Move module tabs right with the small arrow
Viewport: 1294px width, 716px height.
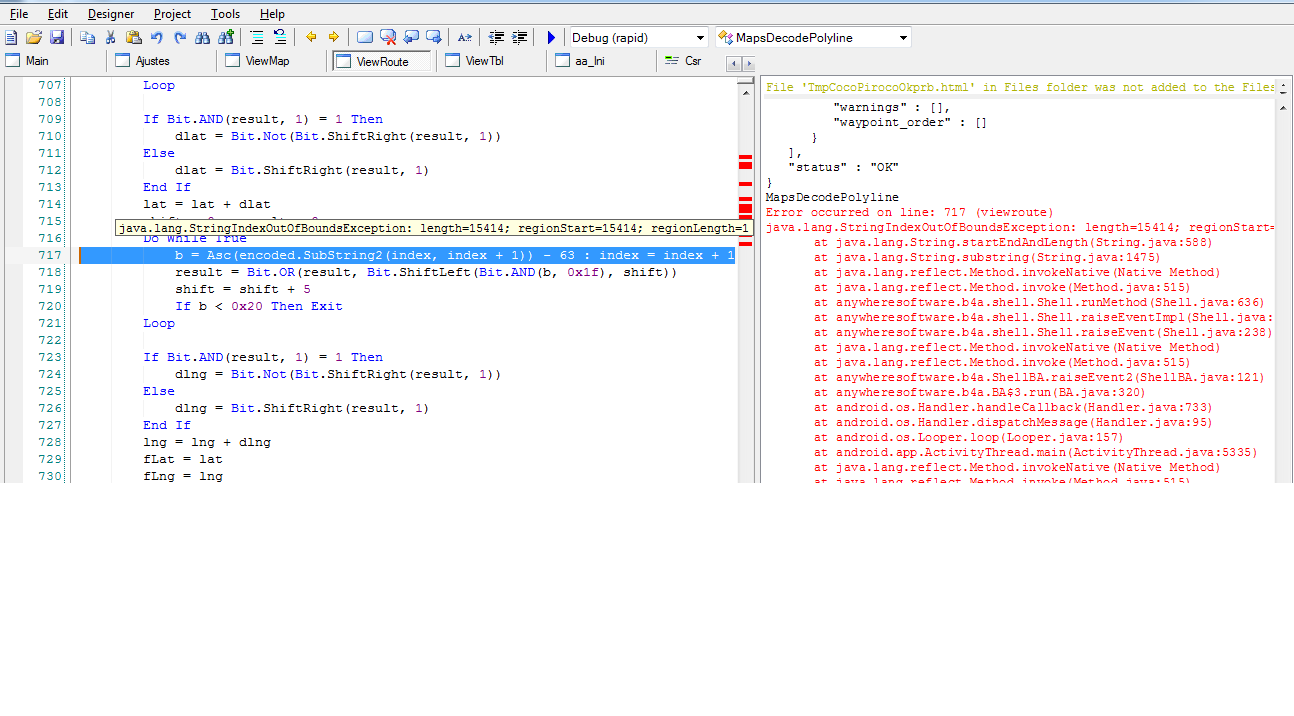pyautogui.click(x=748, y=63)
